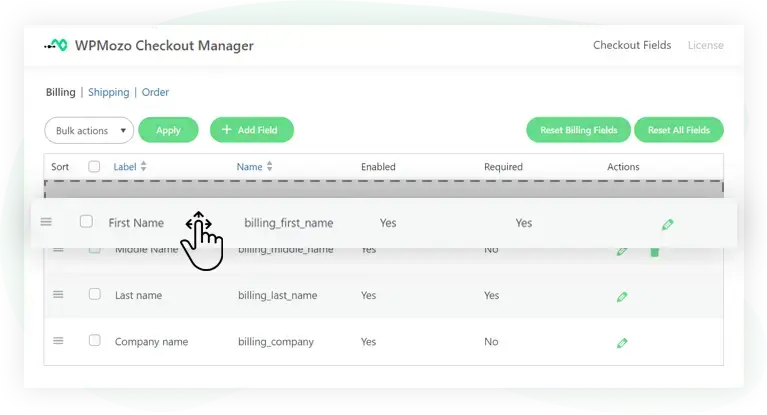Viewport: 767px width, 415px height.
Task: Edit the First Name field with pencil icon
Action: 667,225
